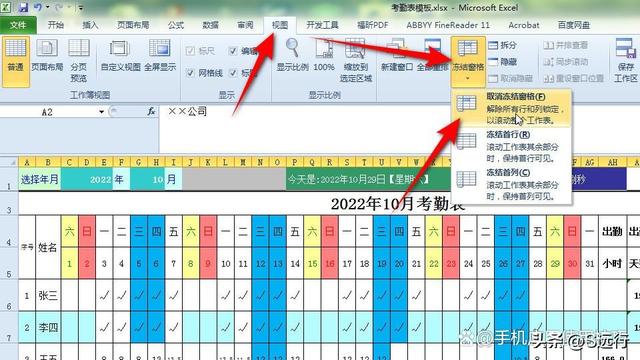Select column header B
This screenshot has height=360, width=640.
(48, 162)
